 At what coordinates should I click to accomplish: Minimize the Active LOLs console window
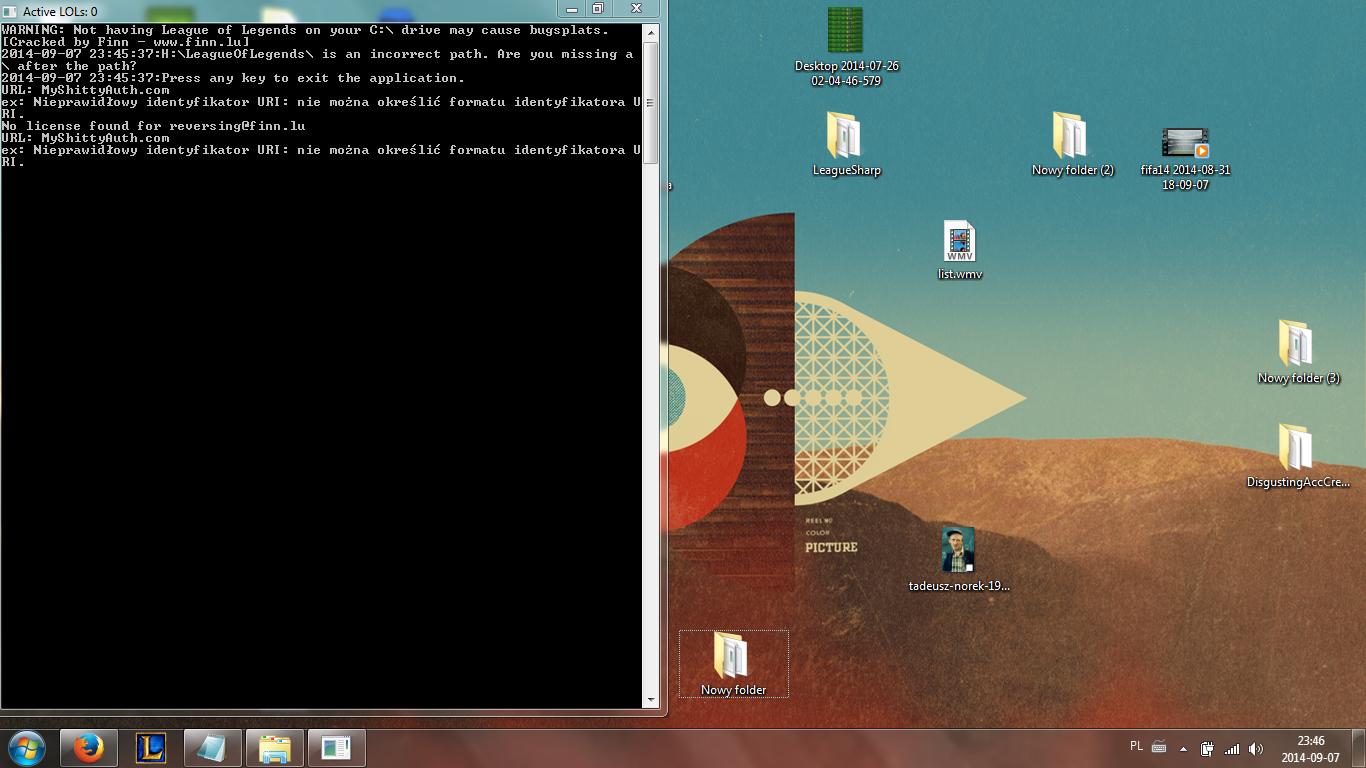[x=572, y=9]
